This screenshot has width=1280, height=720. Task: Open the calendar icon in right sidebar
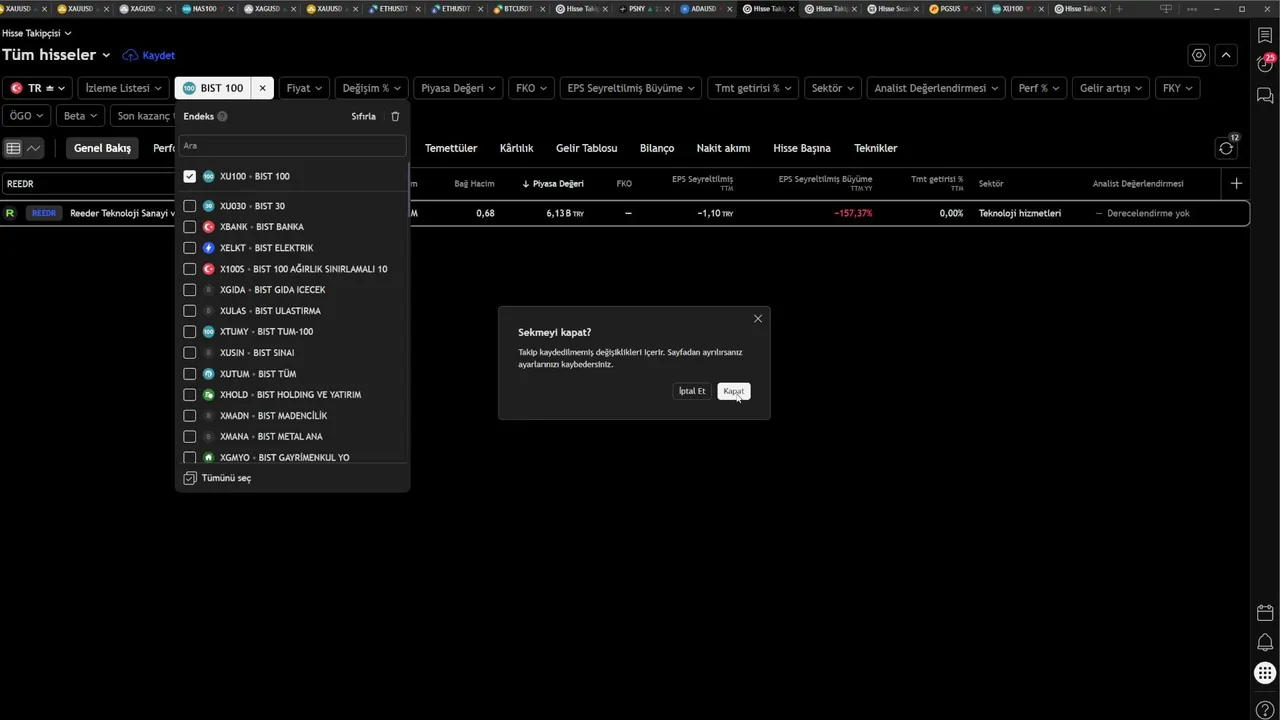point(1265,613)
